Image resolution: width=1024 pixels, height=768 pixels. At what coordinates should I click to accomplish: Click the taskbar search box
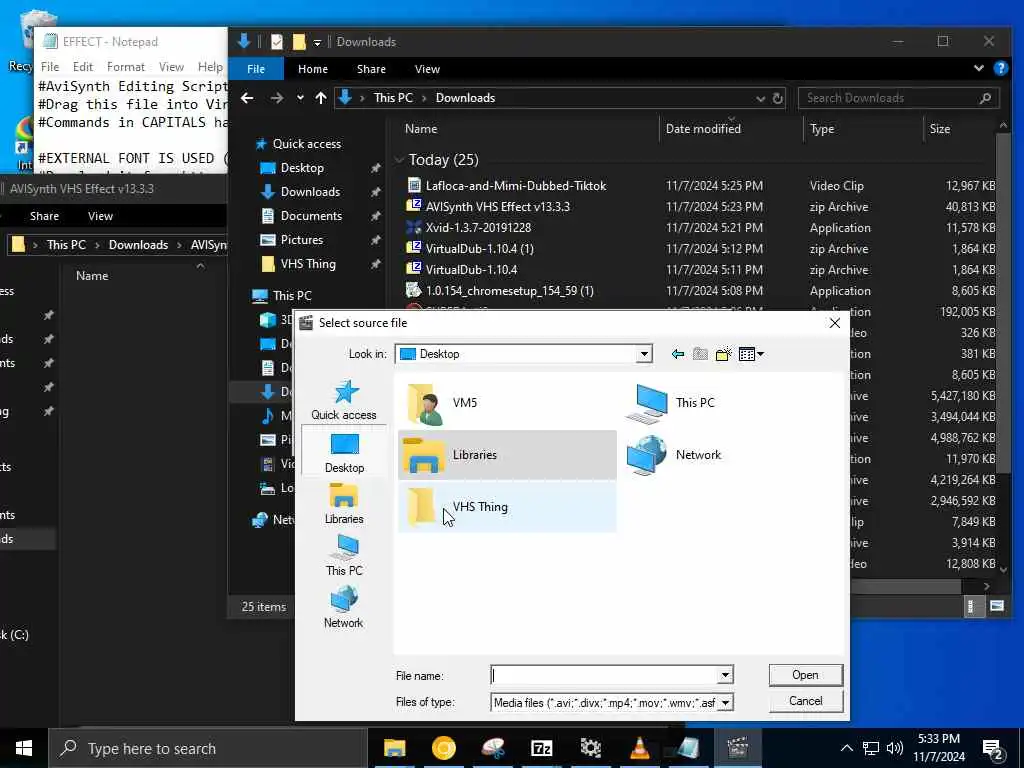click(208, 748)
